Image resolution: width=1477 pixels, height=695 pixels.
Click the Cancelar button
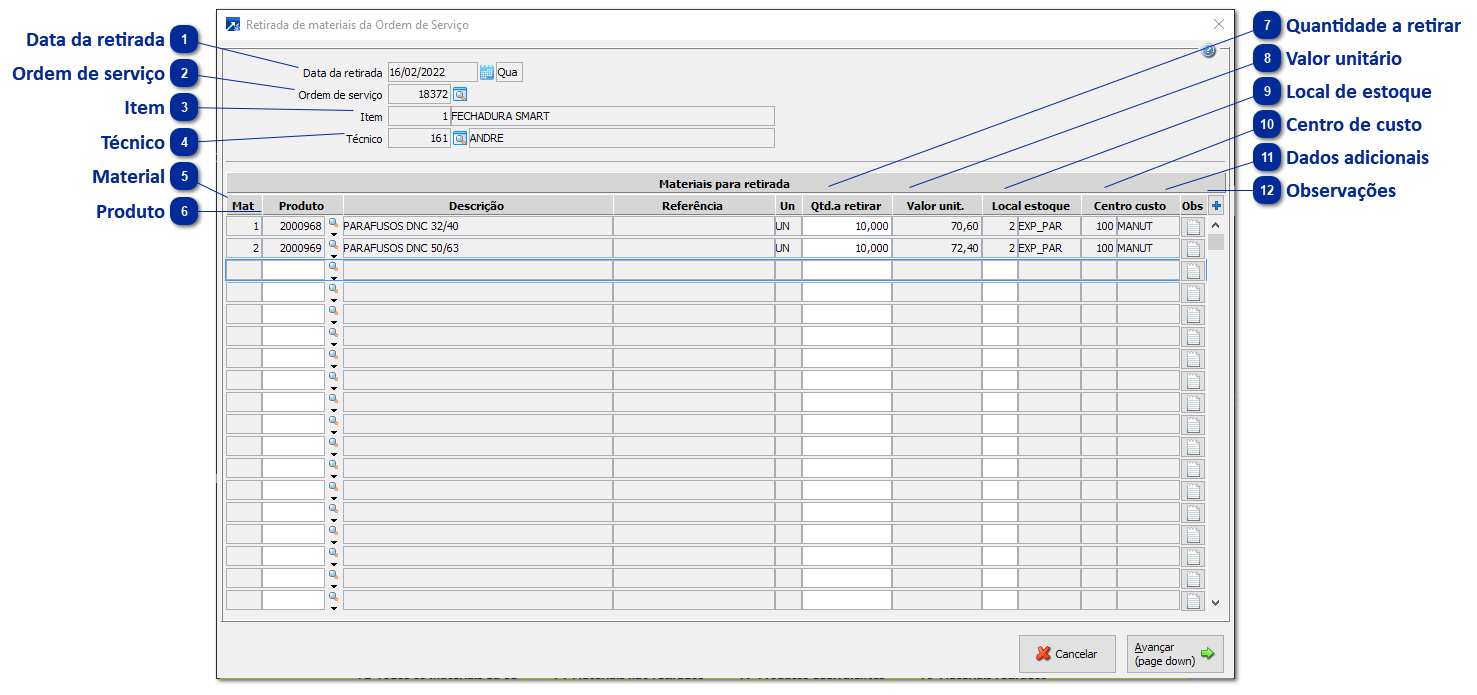(1067, 654)
